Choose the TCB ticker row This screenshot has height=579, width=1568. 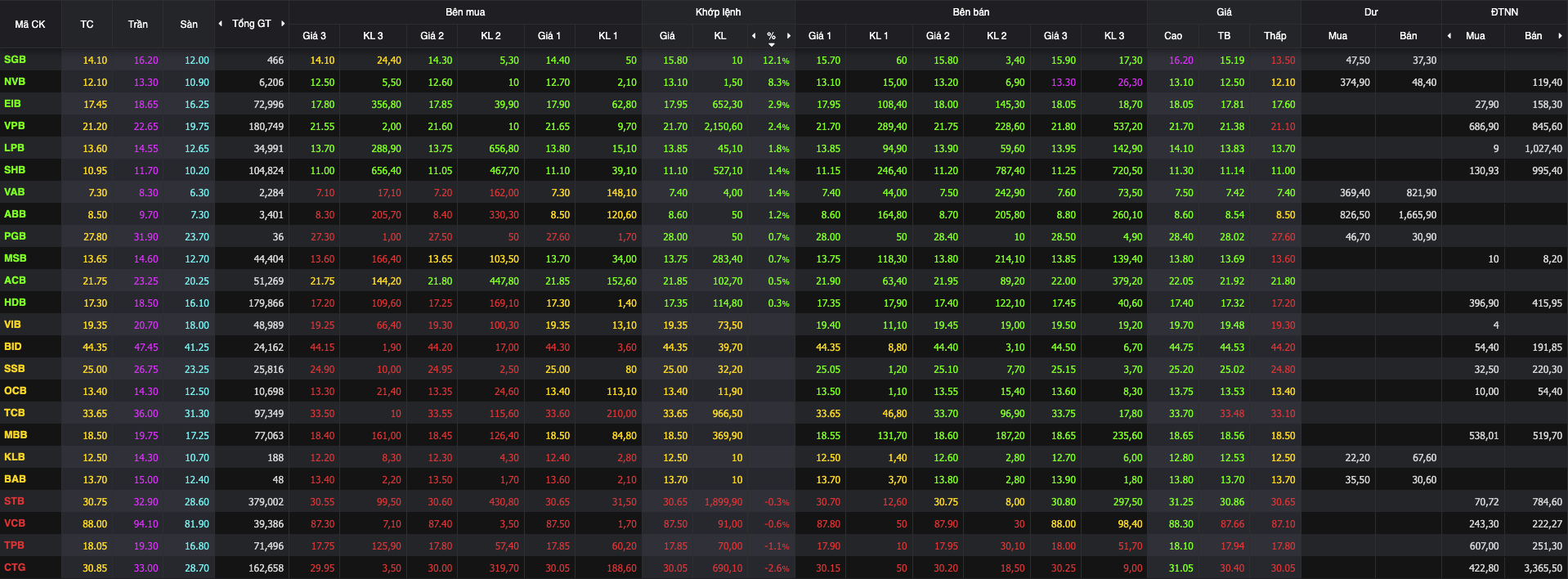tap(14, 413)
